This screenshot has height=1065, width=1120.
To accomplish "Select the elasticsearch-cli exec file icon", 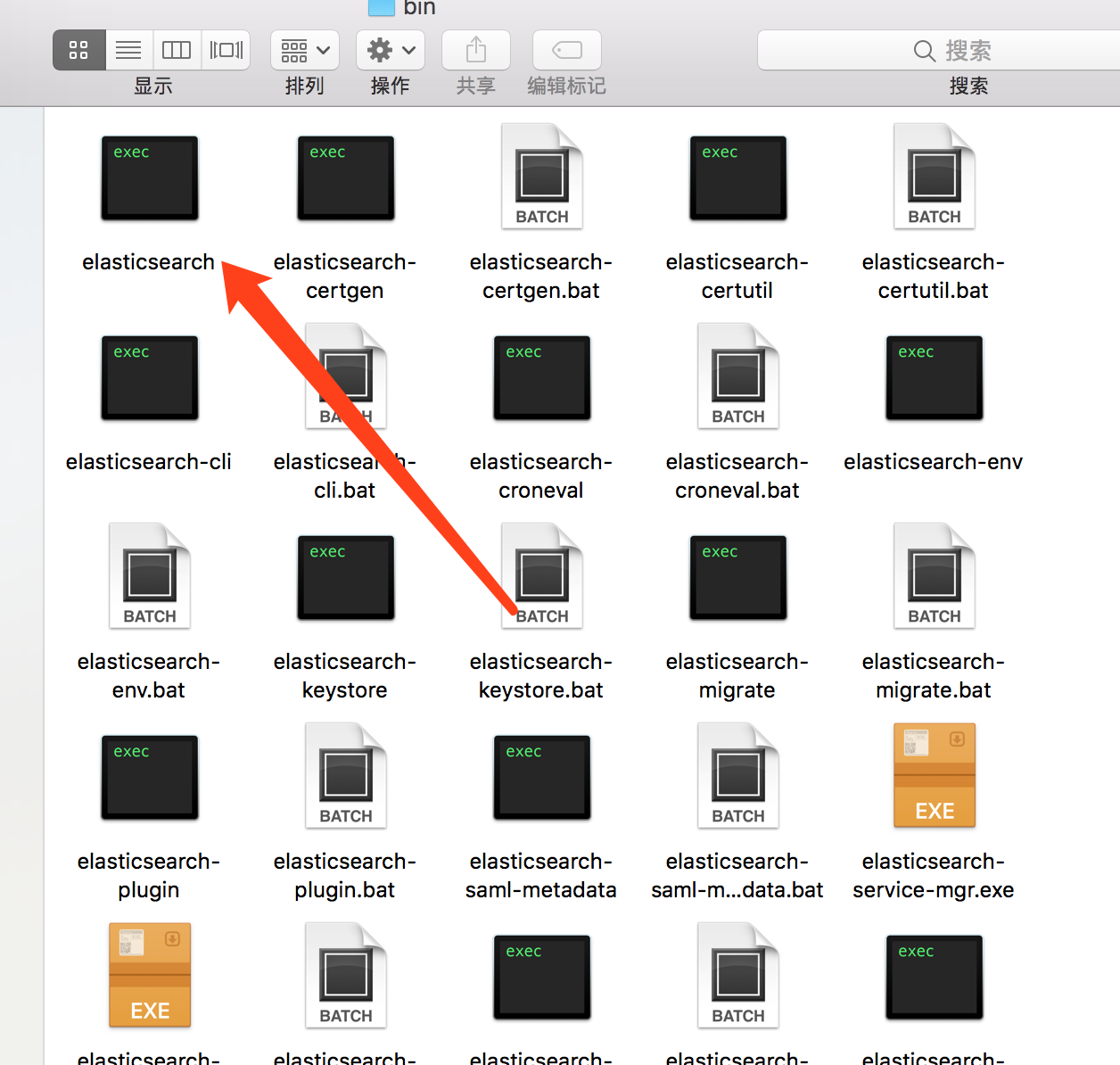I will (149, 377).
